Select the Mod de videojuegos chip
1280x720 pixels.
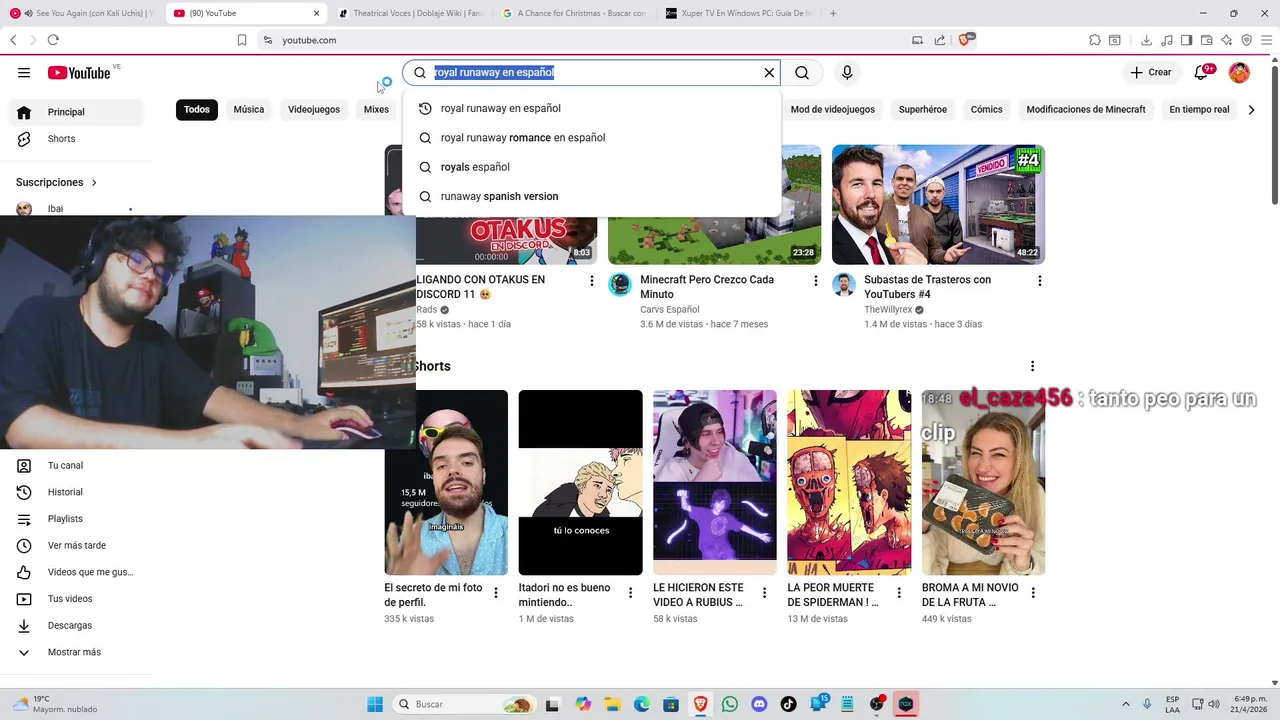tap(832, 110)
